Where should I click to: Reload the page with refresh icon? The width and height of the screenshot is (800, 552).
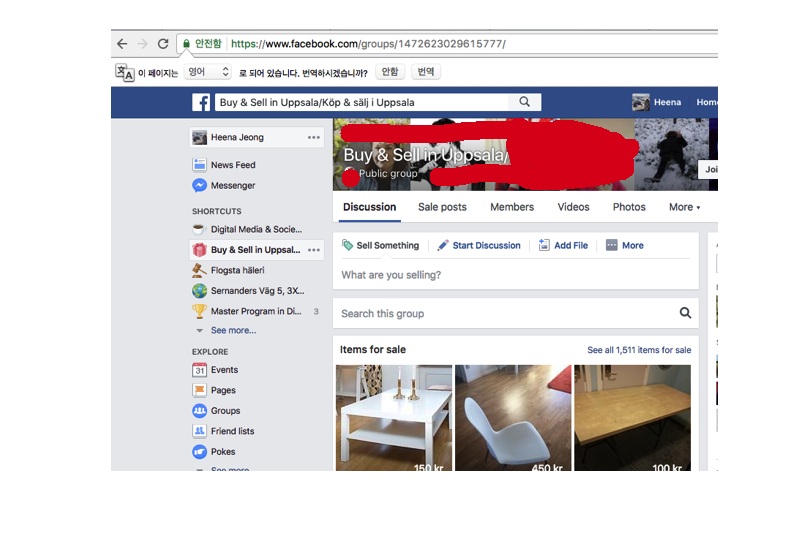163,44
